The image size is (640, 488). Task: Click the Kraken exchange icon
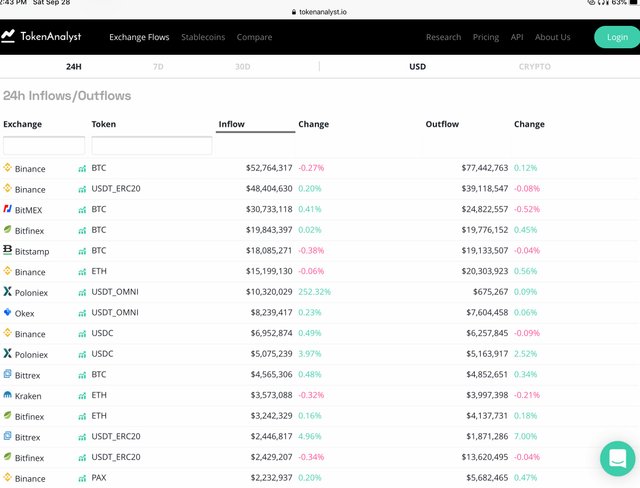click(x=8, y=396)
